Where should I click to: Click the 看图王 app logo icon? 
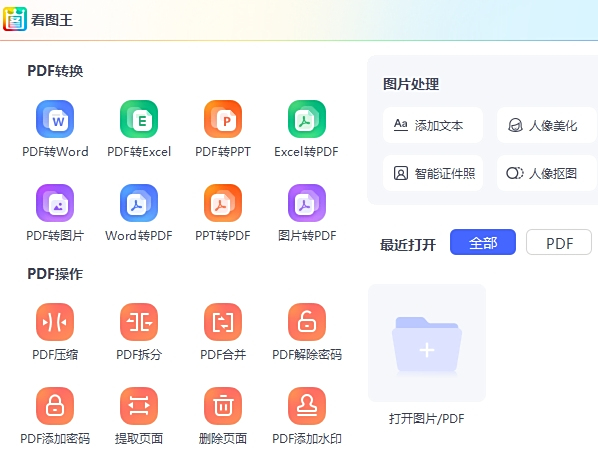tap(15, 19)
